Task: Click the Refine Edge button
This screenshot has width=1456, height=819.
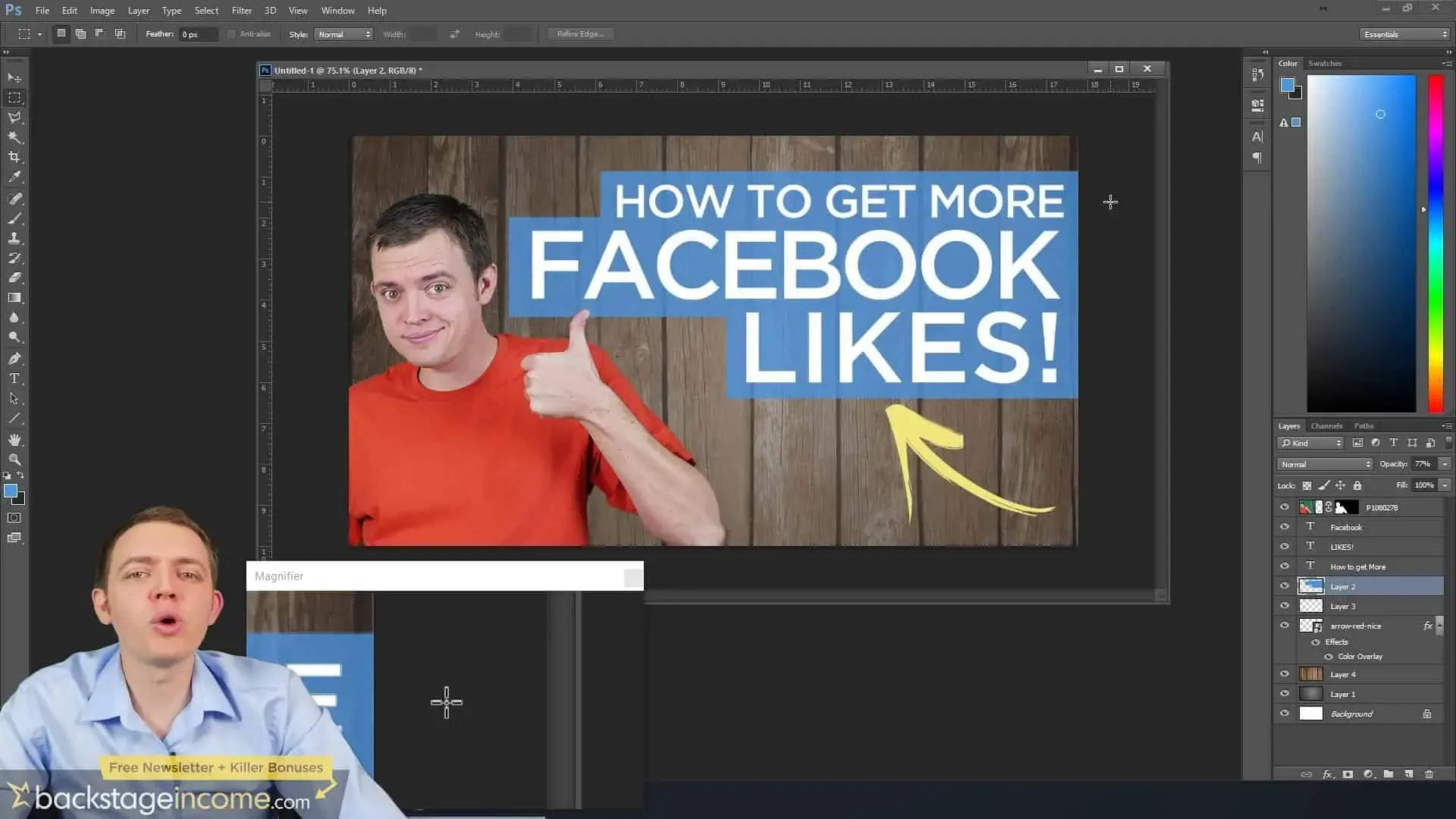Action: pyautogui.click(x=580, y=33)
